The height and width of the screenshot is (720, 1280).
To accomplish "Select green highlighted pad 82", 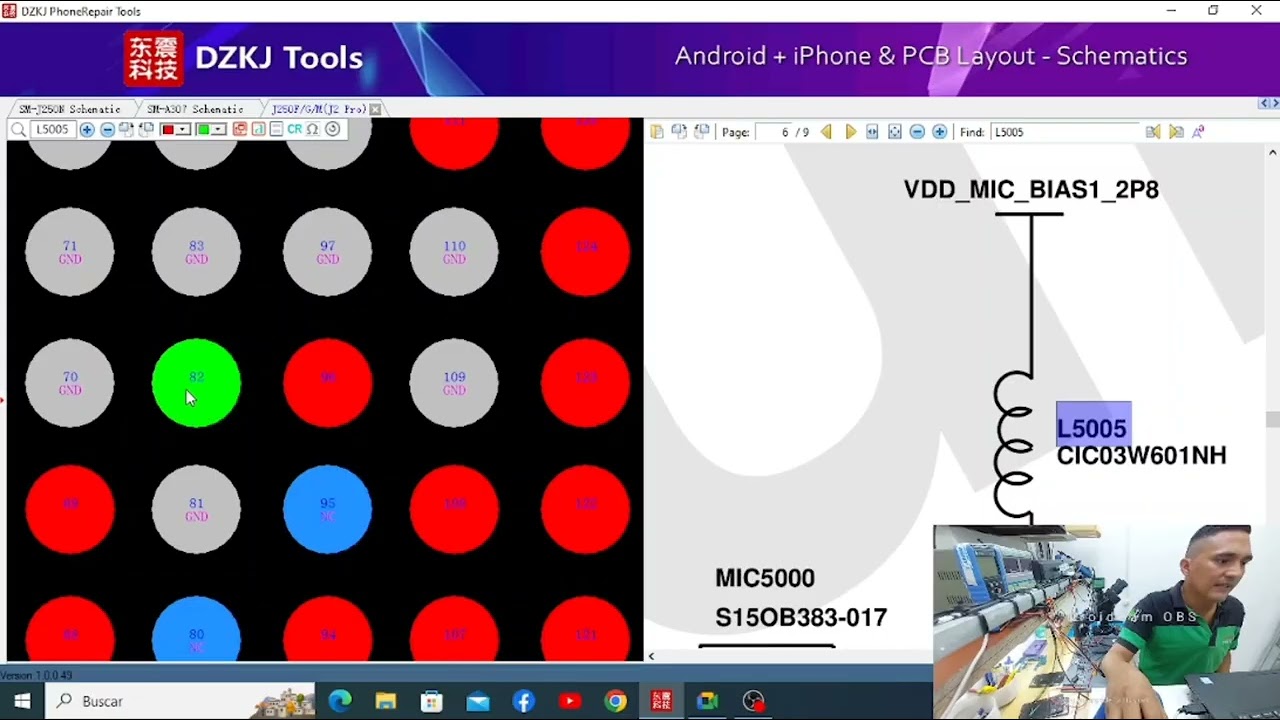I will pyautogui.click(x=196, y=383).
